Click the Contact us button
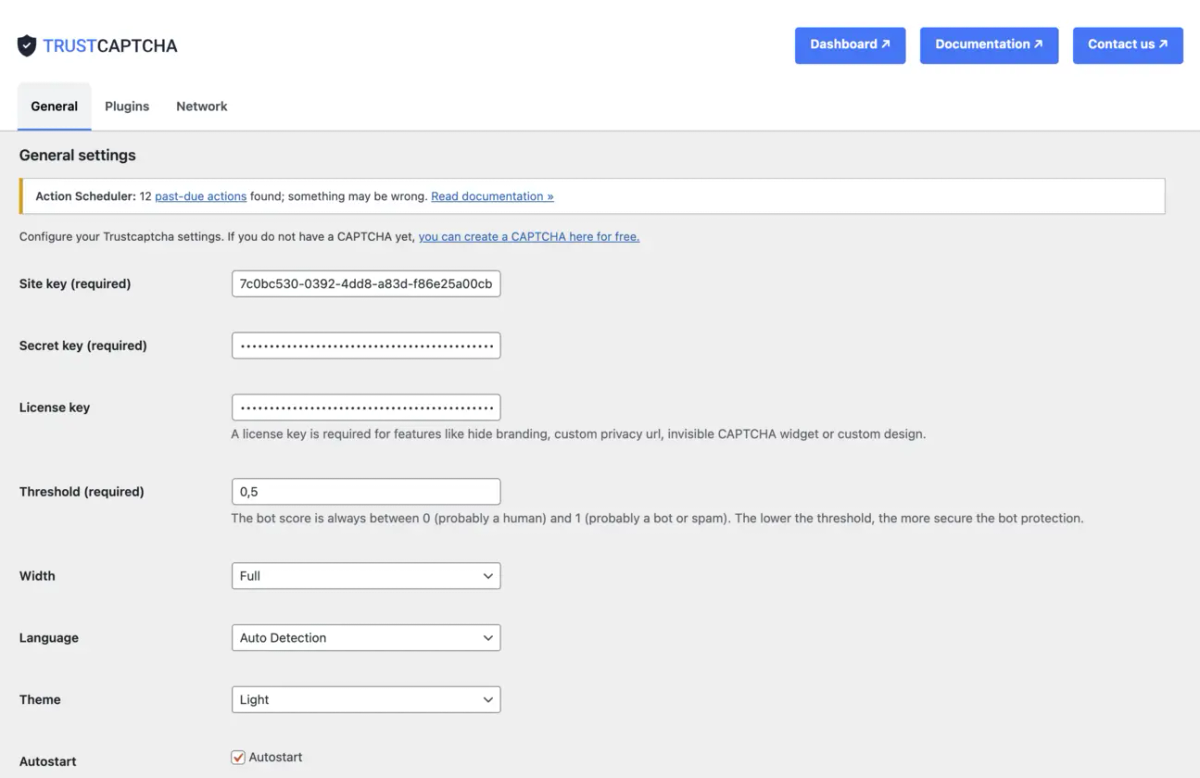 (x=1128, y=45)
